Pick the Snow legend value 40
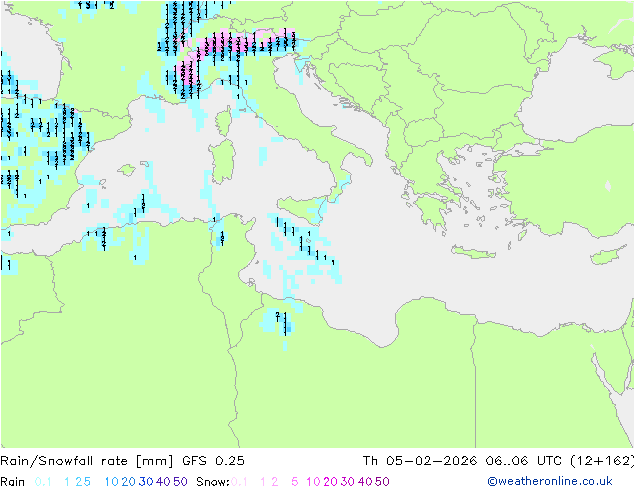The height and width of the screenshot is (490, 634). [365, 482]
